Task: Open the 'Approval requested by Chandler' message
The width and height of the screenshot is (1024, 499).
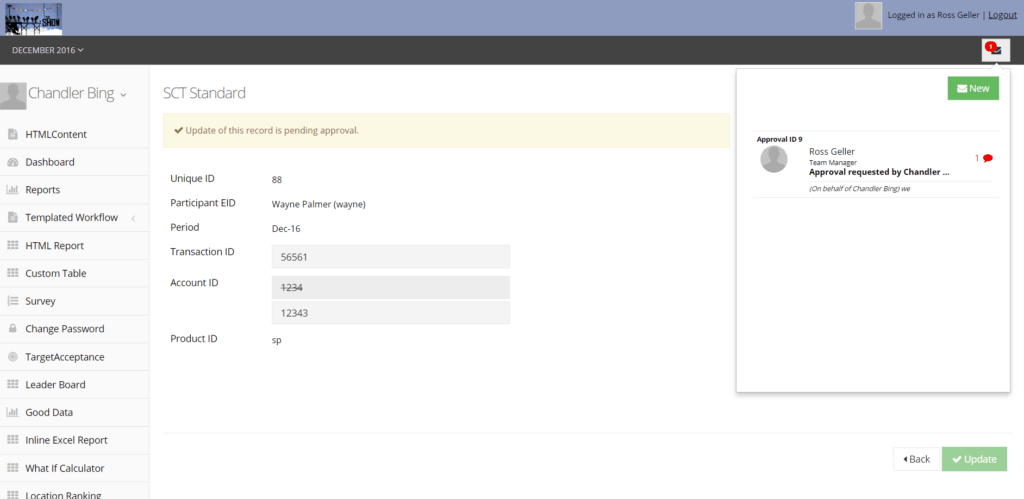Action: 878,172
